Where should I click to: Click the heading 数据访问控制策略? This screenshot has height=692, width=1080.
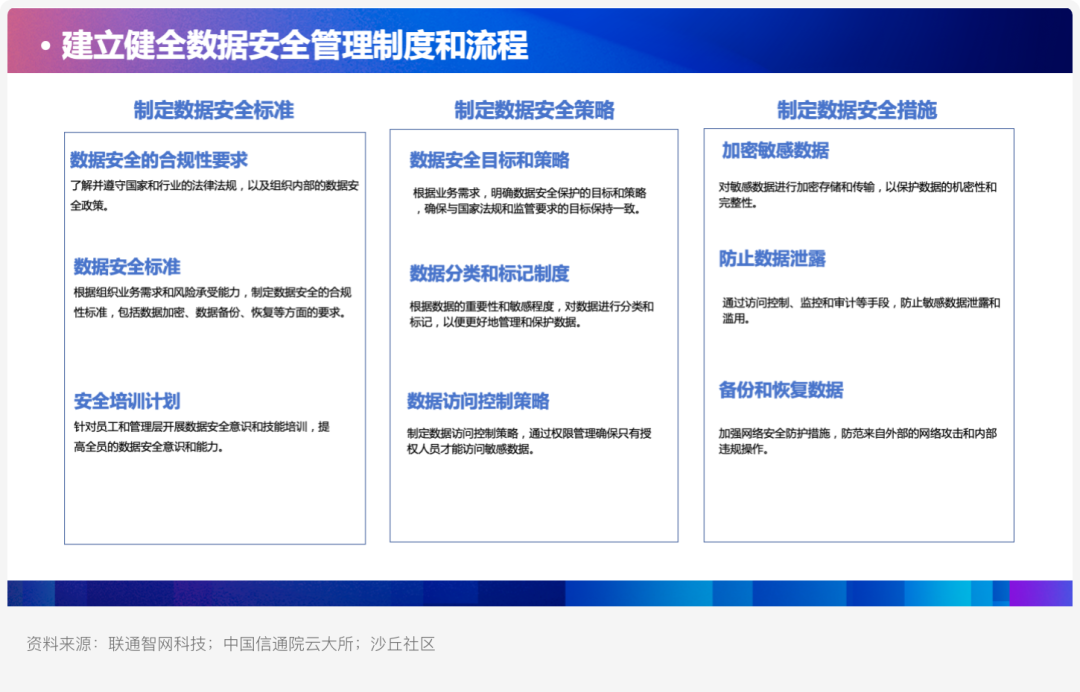(x=478, y=401)
